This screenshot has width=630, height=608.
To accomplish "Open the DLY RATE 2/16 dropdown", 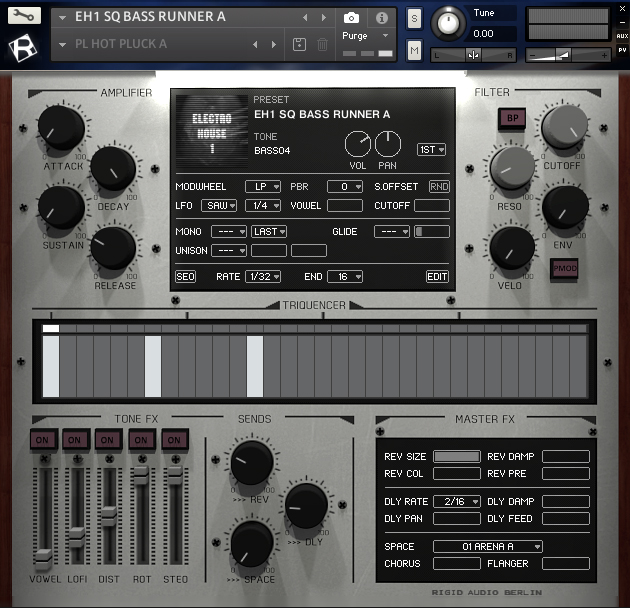I will [x=457, y=502].
